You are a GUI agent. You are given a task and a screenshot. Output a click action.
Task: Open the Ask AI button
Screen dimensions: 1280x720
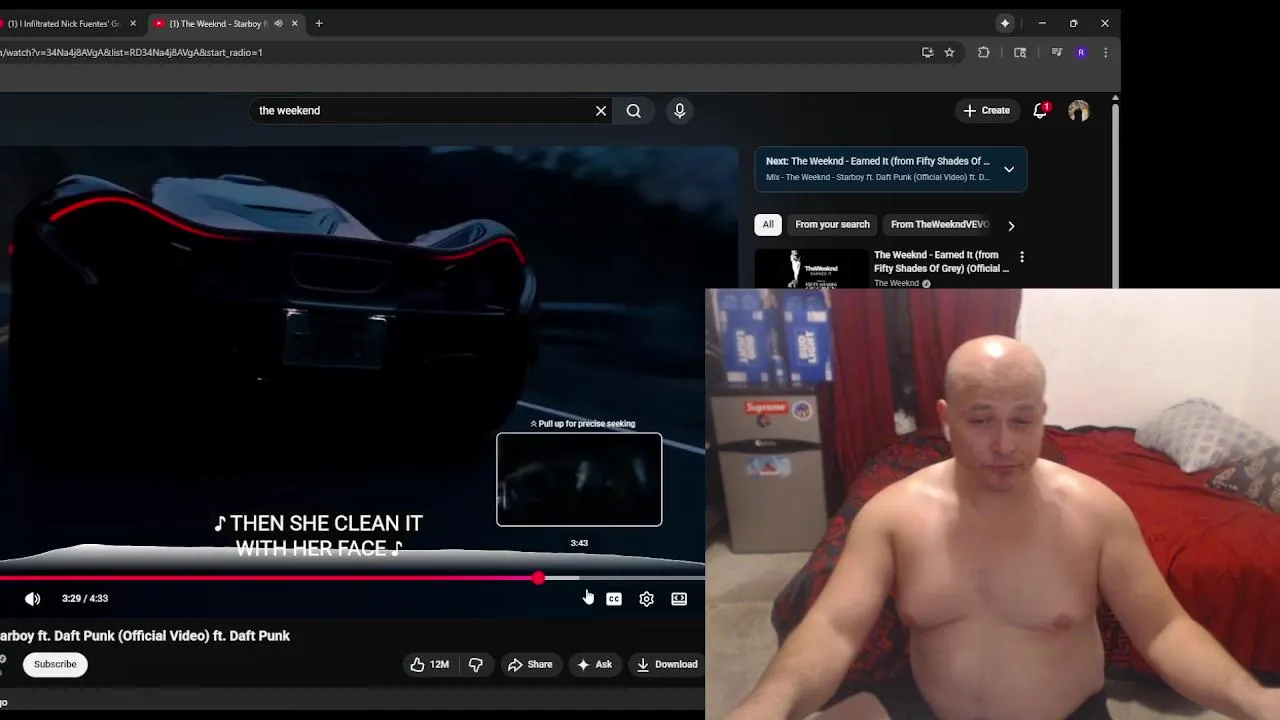coord(594,665)
